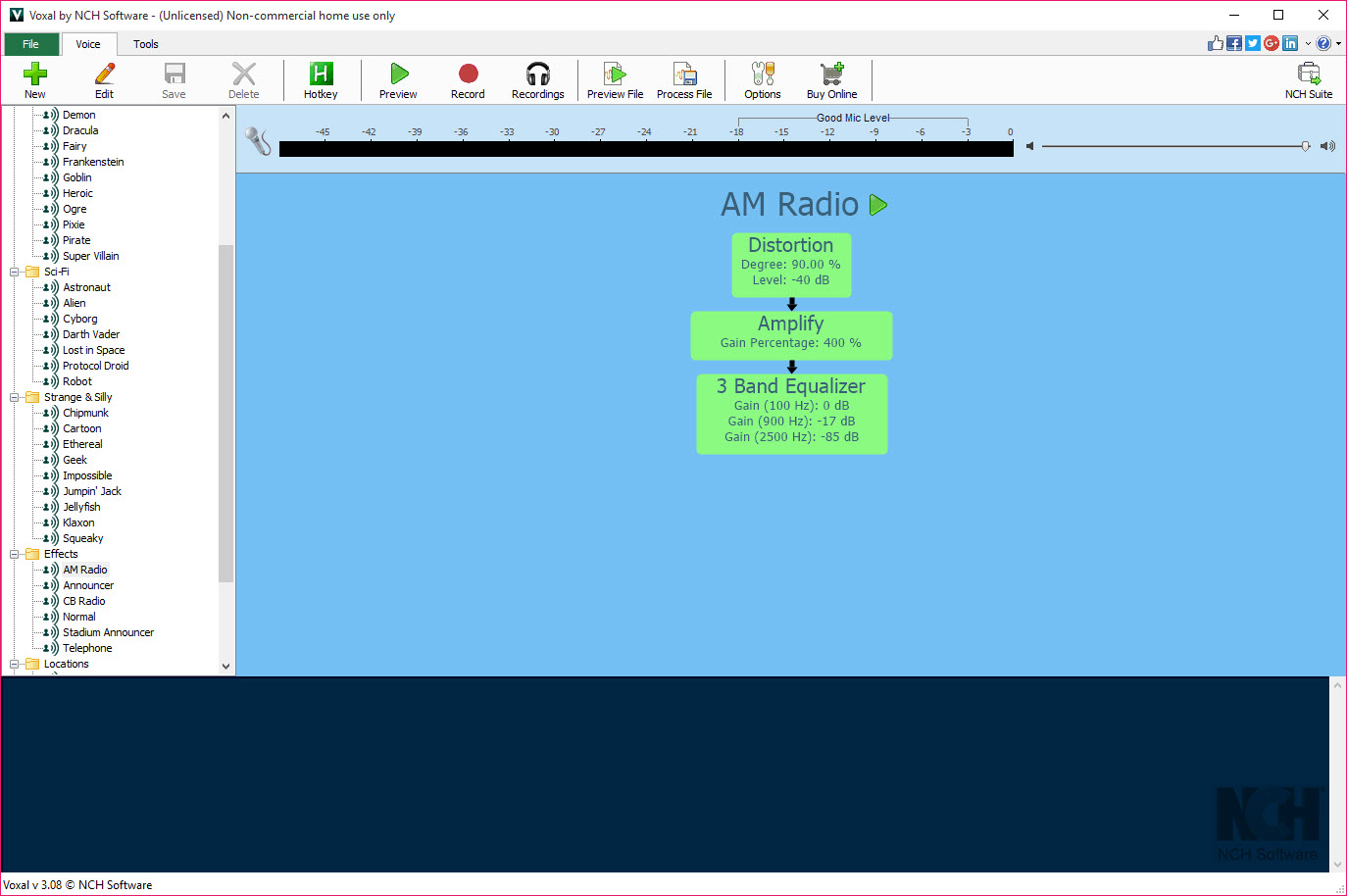The width and height of the screenshot is (1347, 896).
Task: Click the Distortion effect block
Action: tap(791, 265)
